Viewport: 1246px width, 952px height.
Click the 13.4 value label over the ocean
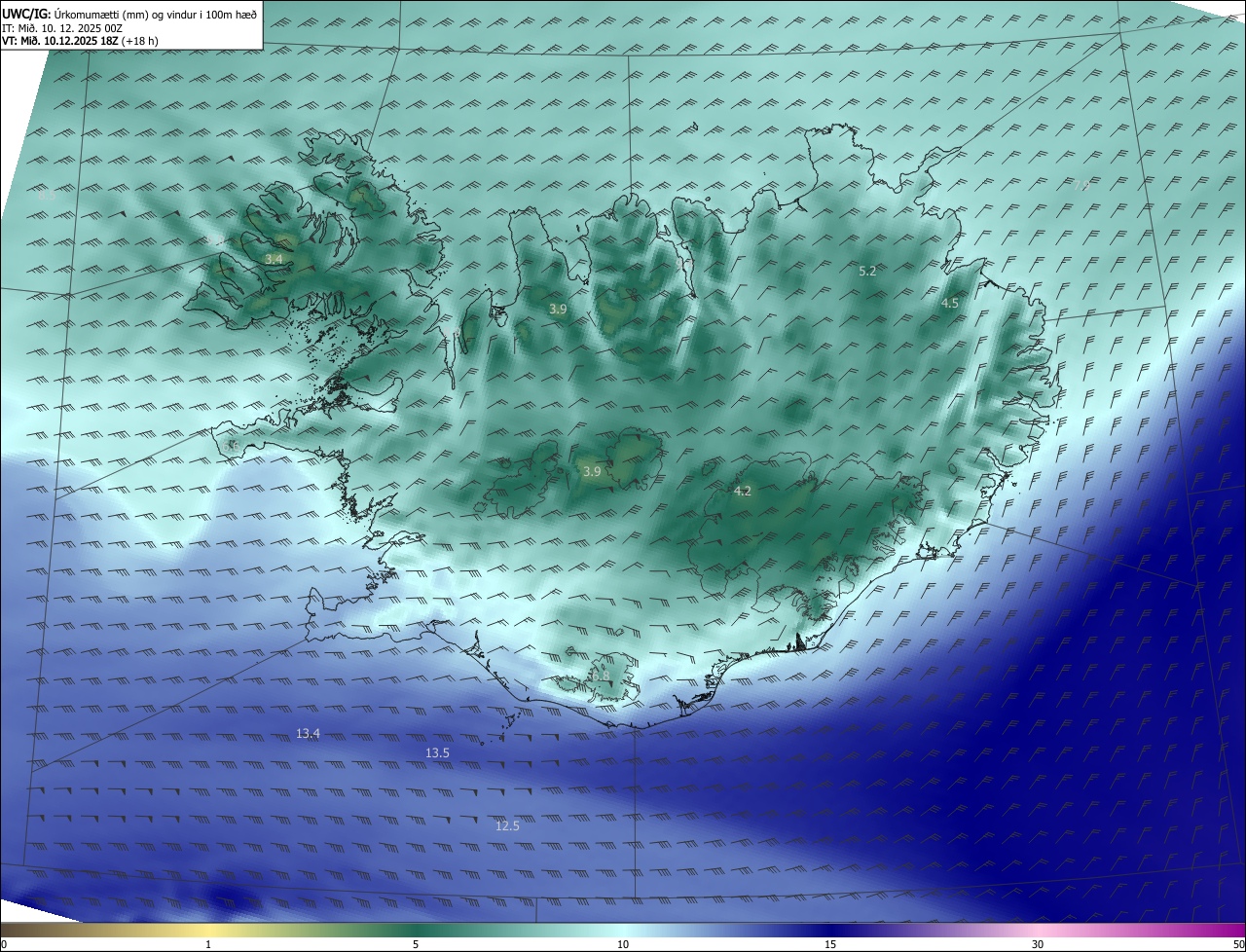click(308, 733)
